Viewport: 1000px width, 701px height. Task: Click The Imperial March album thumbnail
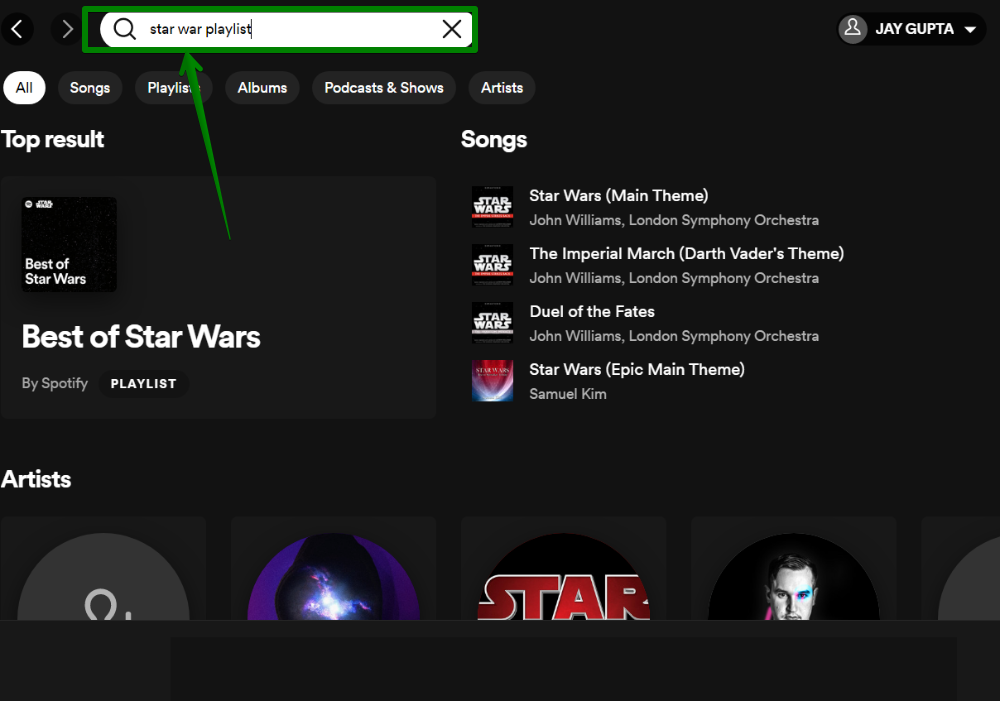pos(492,265)
